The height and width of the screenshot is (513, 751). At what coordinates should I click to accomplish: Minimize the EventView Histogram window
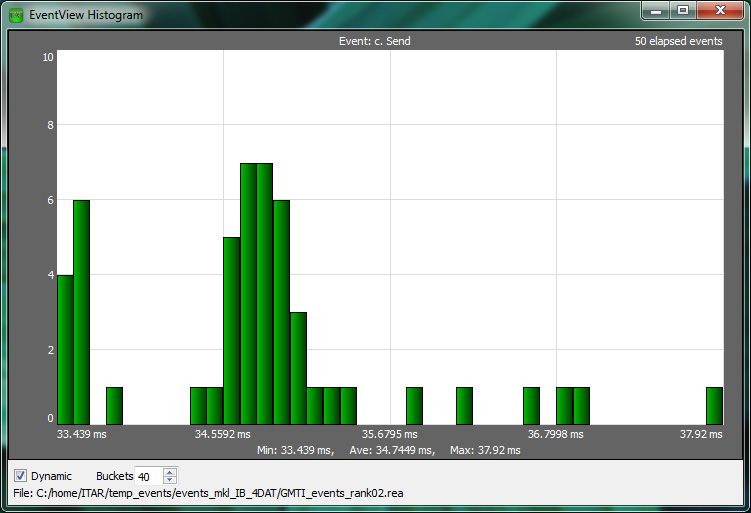[x=656, y=11]
